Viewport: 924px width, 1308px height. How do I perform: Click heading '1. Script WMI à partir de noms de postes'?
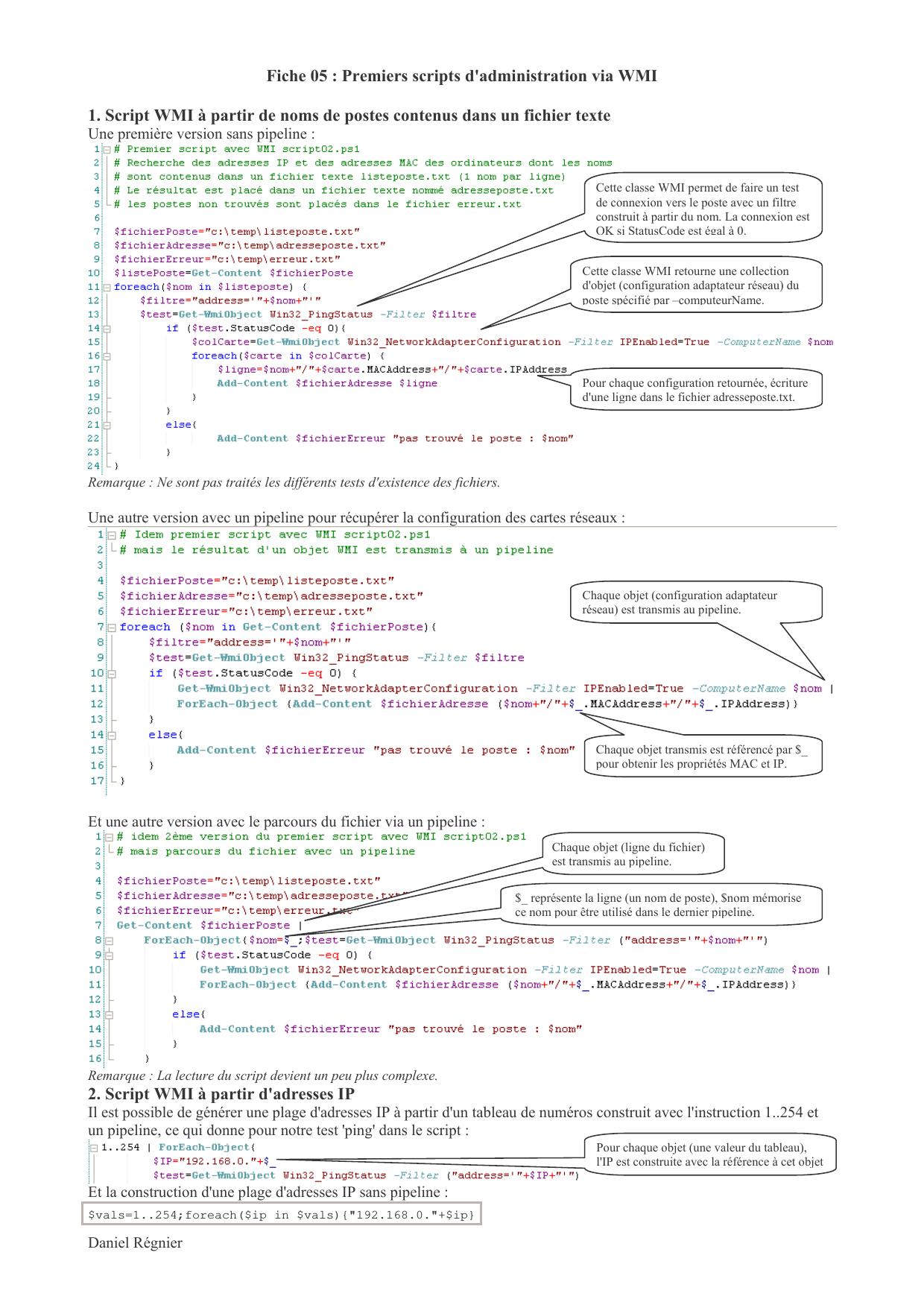[x=349, y=116]
